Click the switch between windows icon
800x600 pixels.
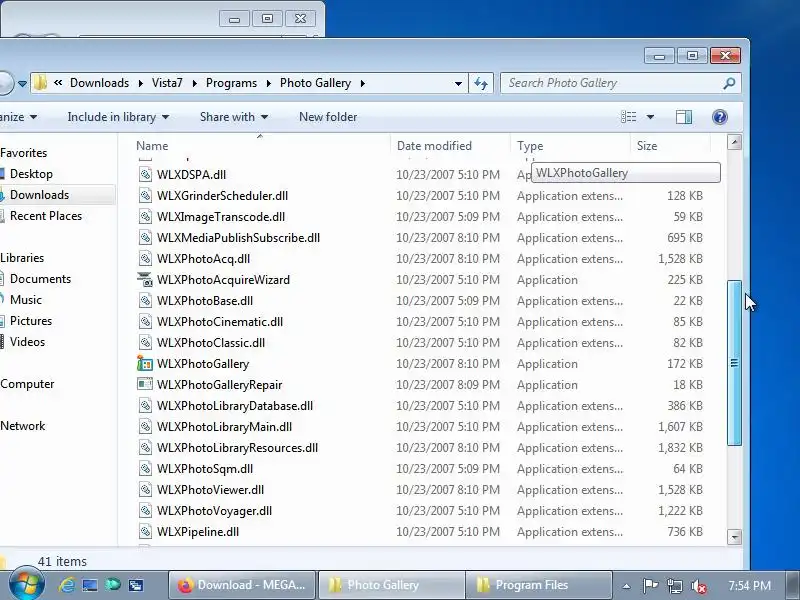(136, 585)
